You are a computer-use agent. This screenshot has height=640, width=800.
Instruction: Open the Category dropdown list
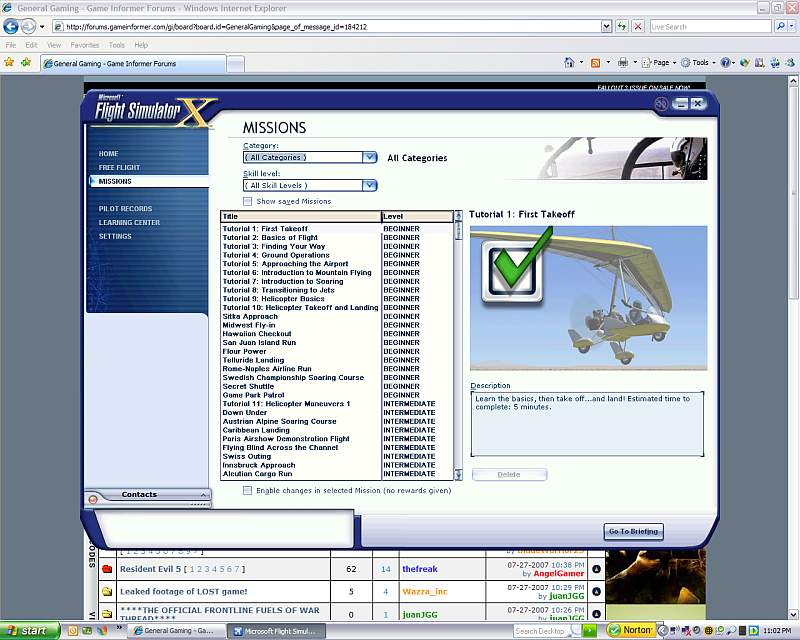point(369,157)
